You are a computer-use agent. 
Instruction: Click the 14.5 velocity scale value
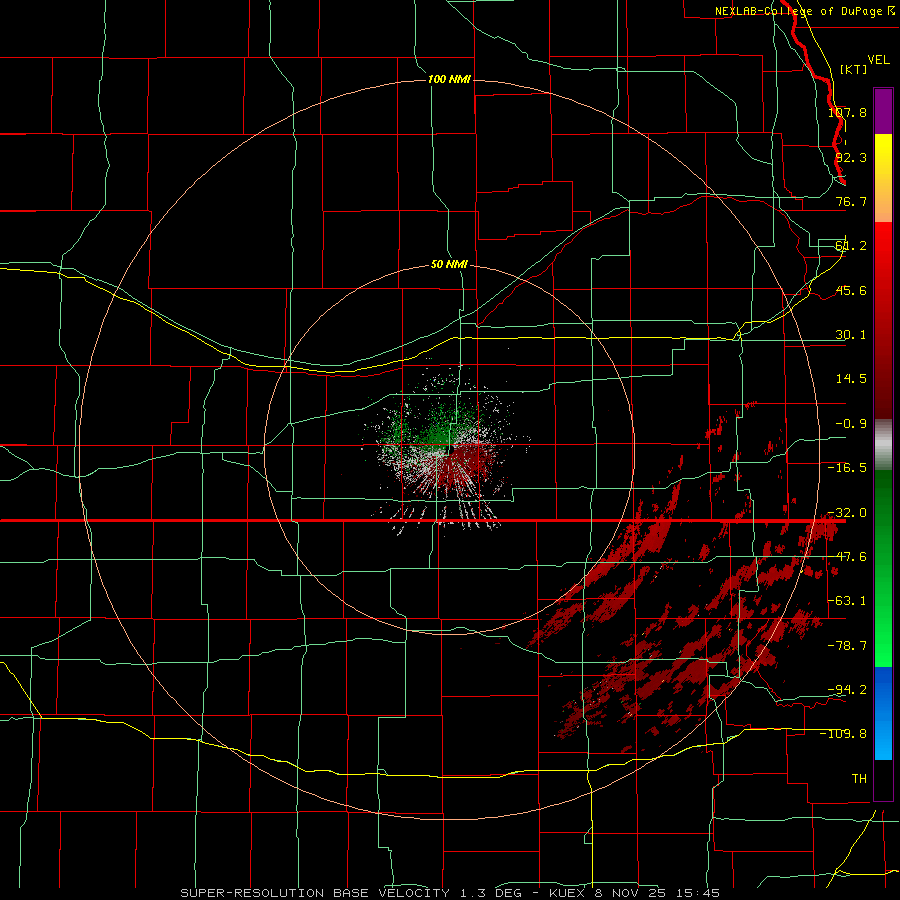(851, 379)
